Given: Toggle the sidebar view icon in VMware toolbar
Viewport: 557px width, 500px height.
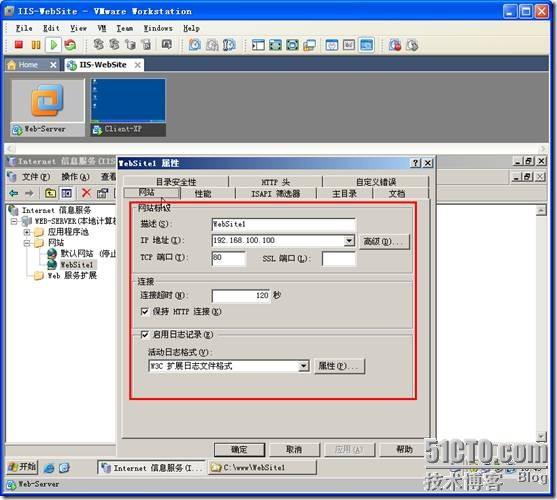Looking at the screenshot, I should 258,45.
